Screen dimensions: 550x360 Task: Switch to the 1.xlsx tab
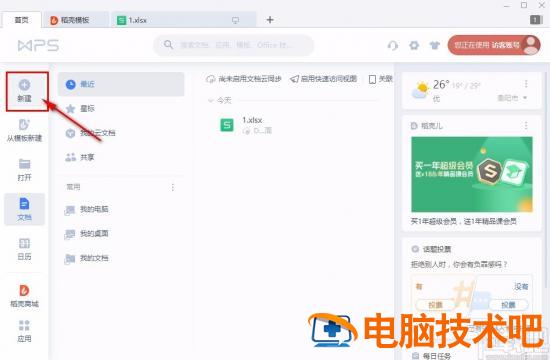[184, 20]
